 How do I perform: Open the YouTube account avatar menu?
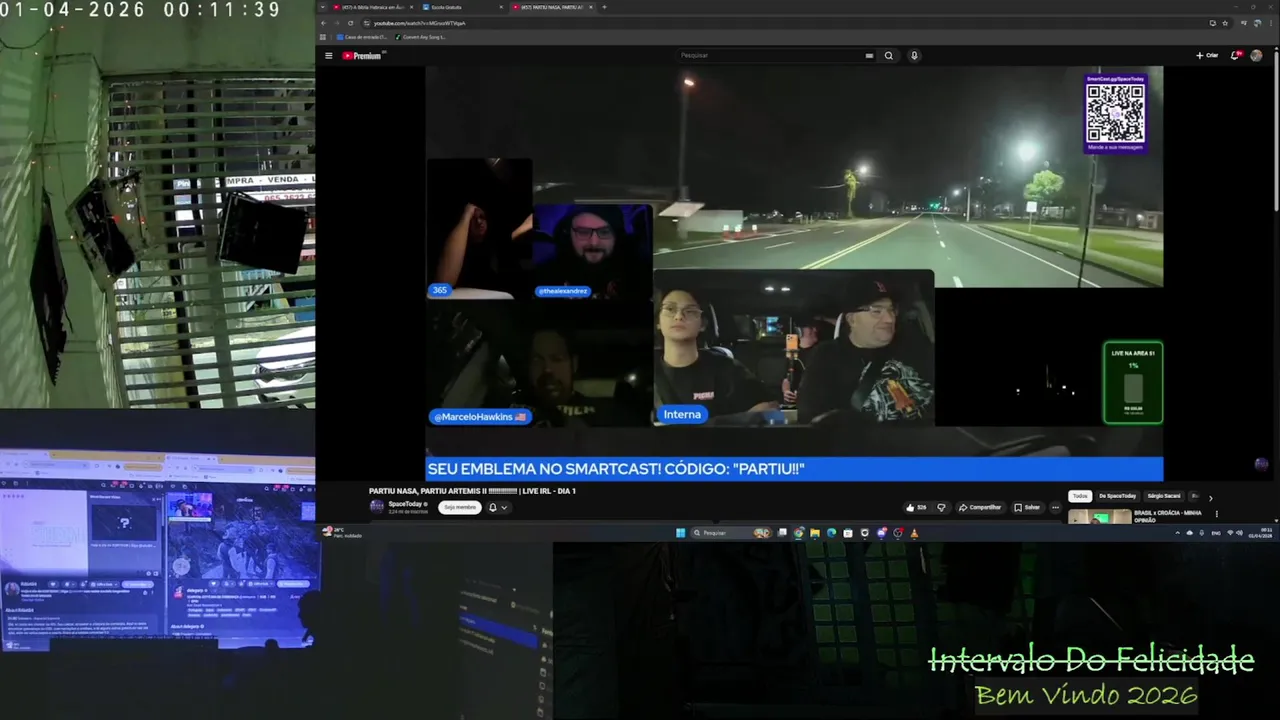pos(1256,56)
